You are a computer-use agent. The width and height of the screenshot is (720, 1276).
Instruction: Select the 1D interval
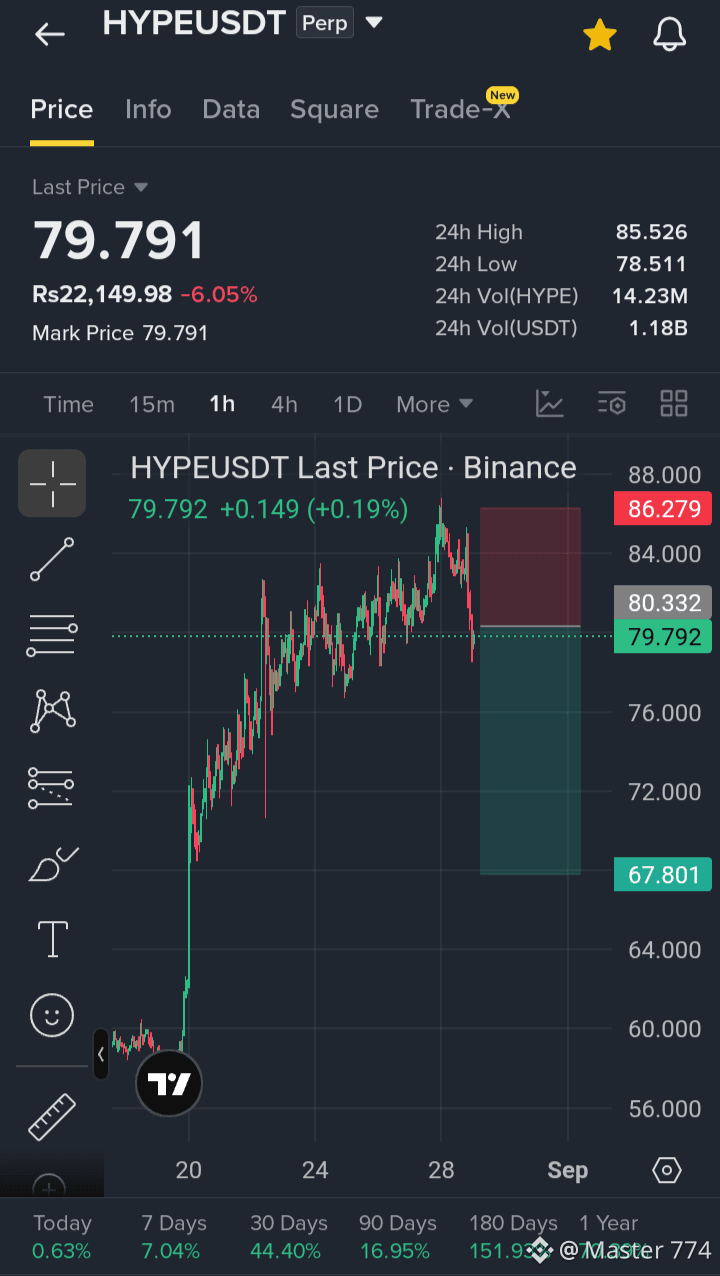pos(347,404)
